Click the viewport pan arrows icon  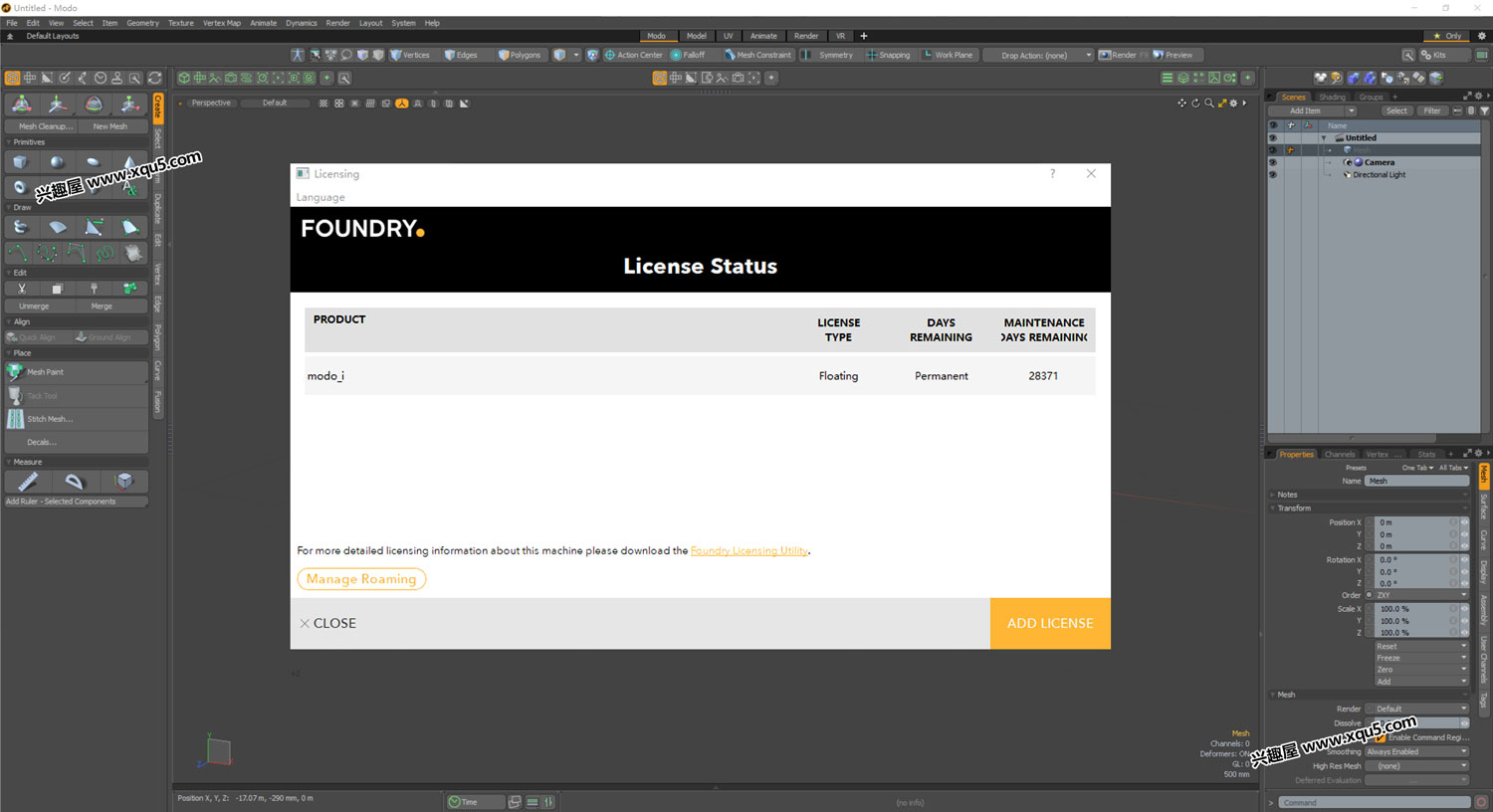[x=1181, y=103]
